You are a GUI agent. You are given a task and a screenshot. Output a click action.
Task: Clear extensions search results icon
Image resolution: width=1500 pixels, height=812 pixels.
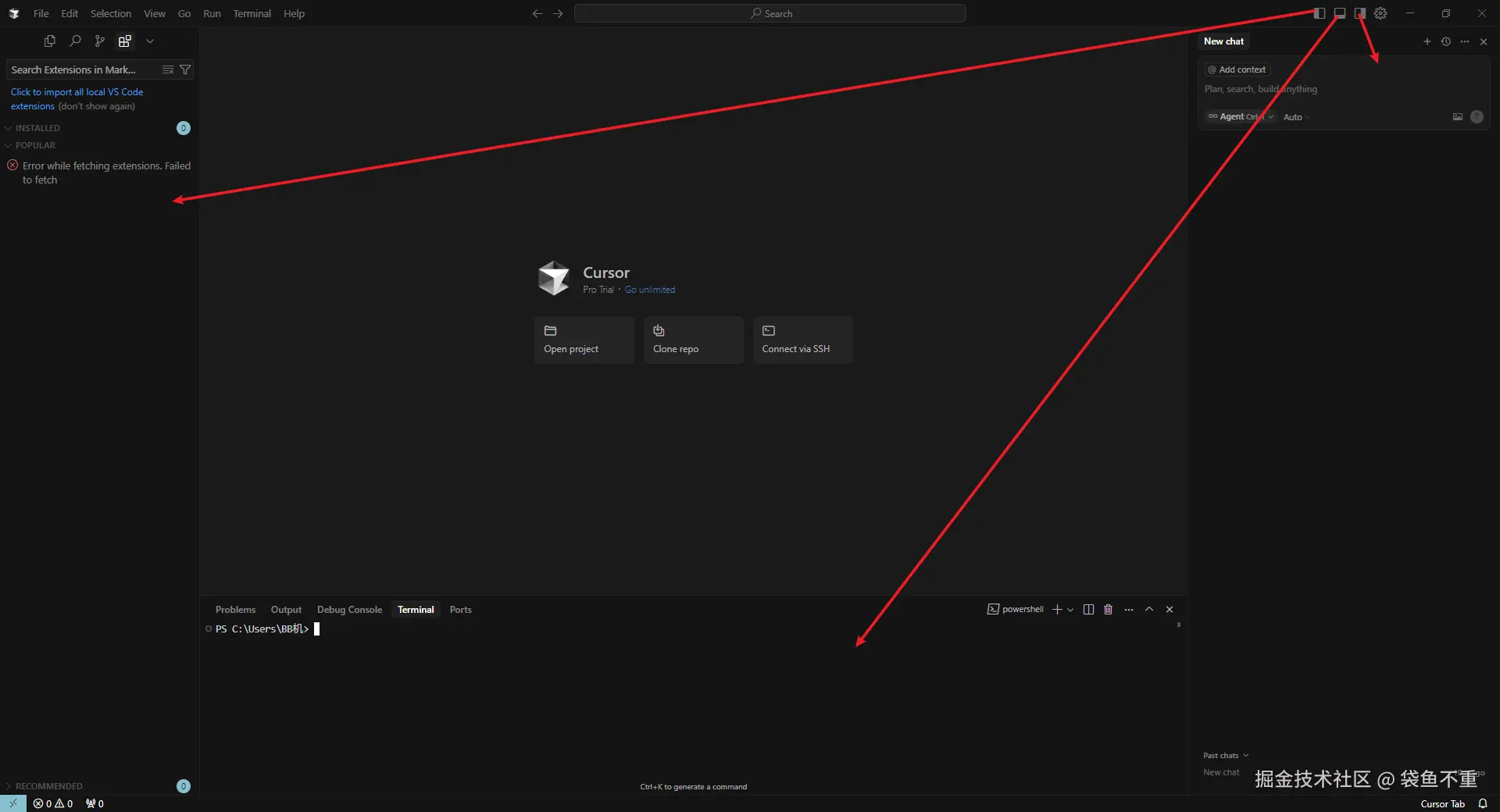pyautogui.click(x=167, y=69)
